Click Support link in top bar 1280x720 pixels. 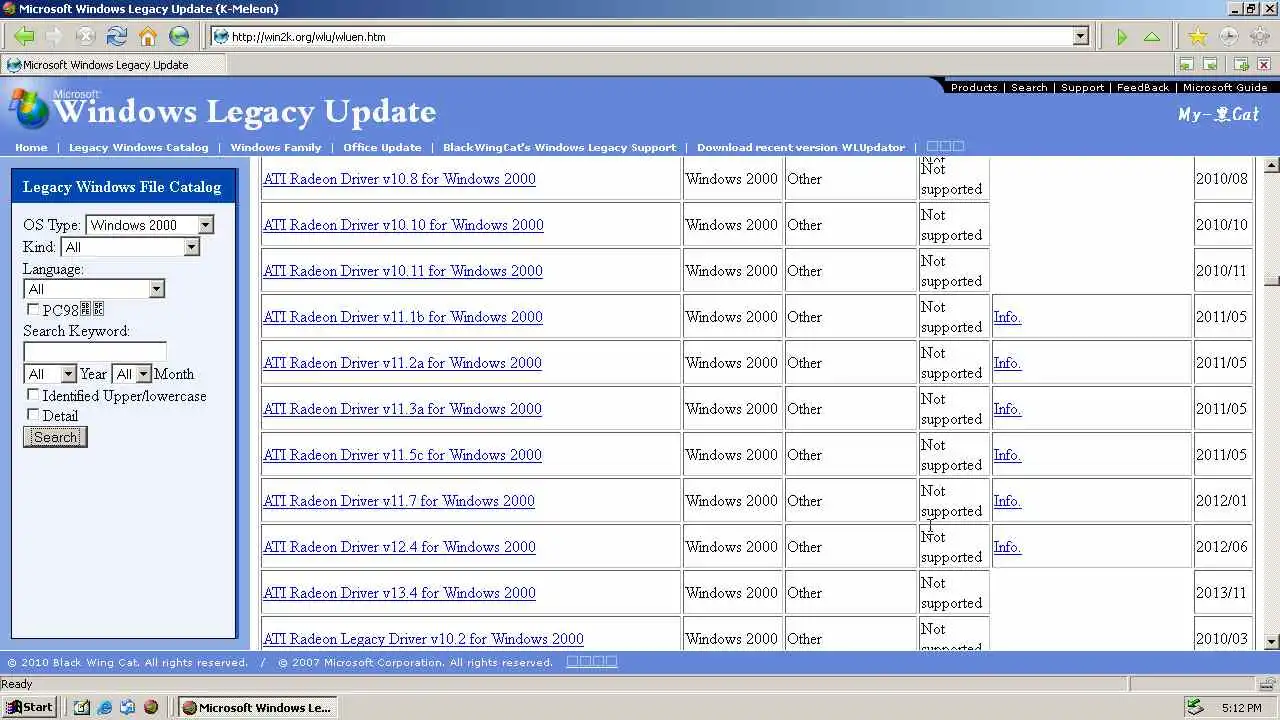[1082, 88]
